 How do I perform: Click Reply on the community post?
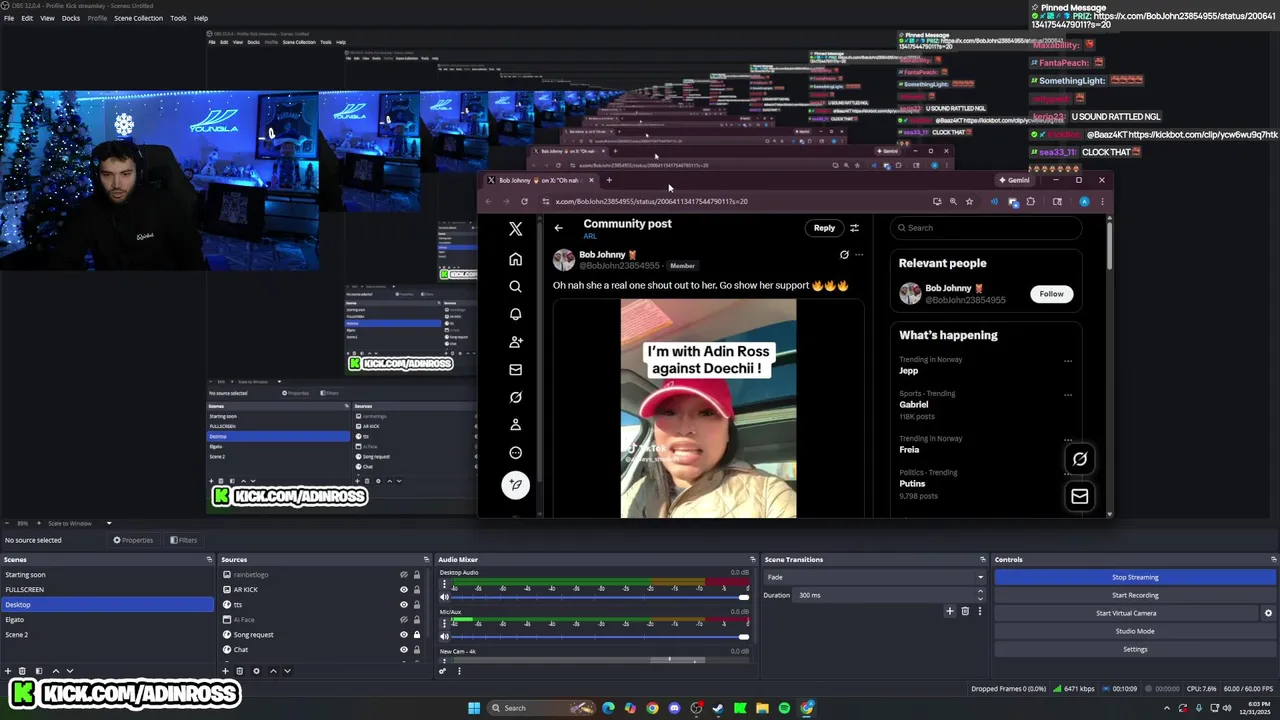[824, 228]
